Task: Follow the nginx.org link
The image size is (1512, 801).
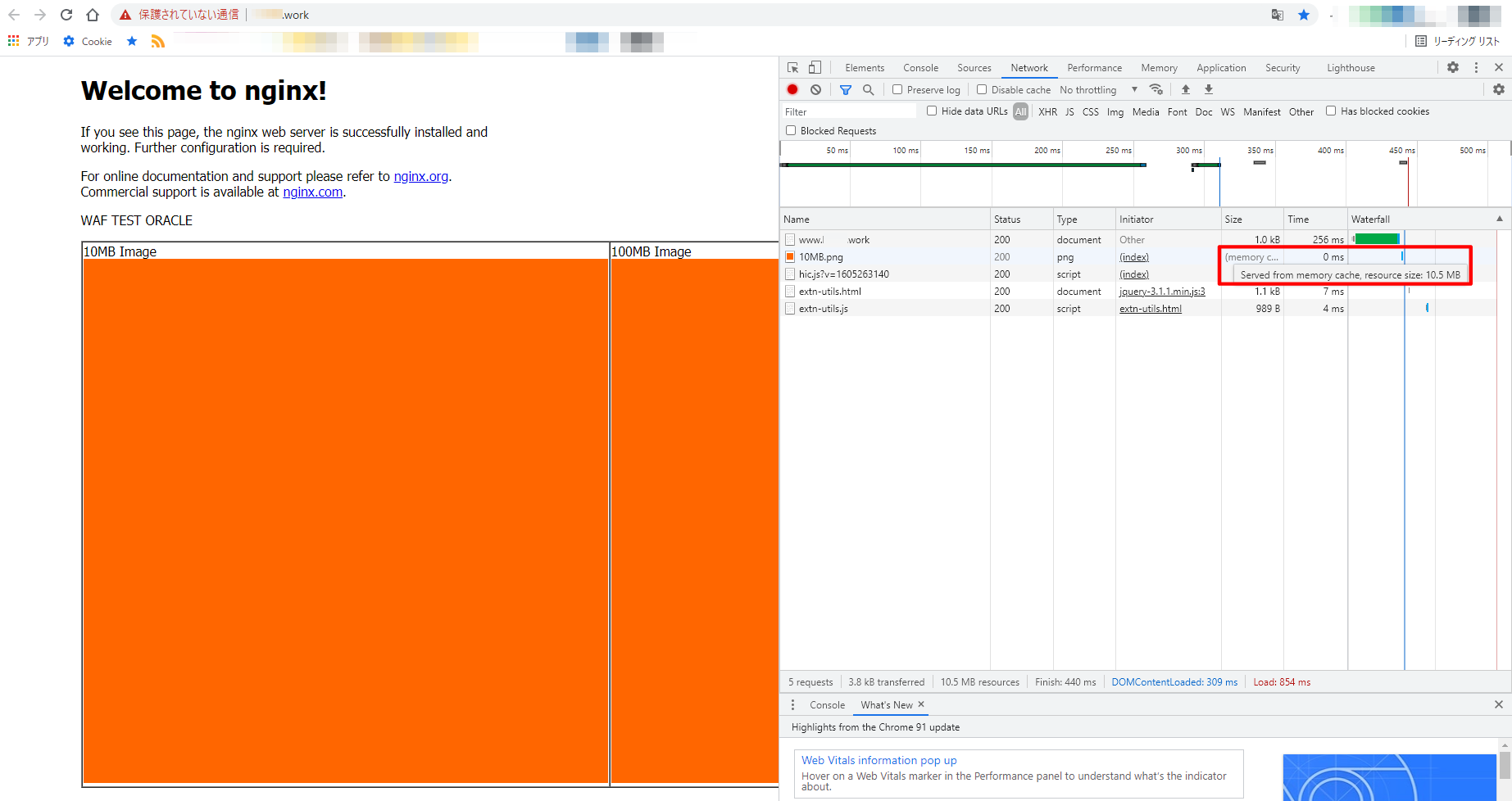Action: (x=421, y=176)
